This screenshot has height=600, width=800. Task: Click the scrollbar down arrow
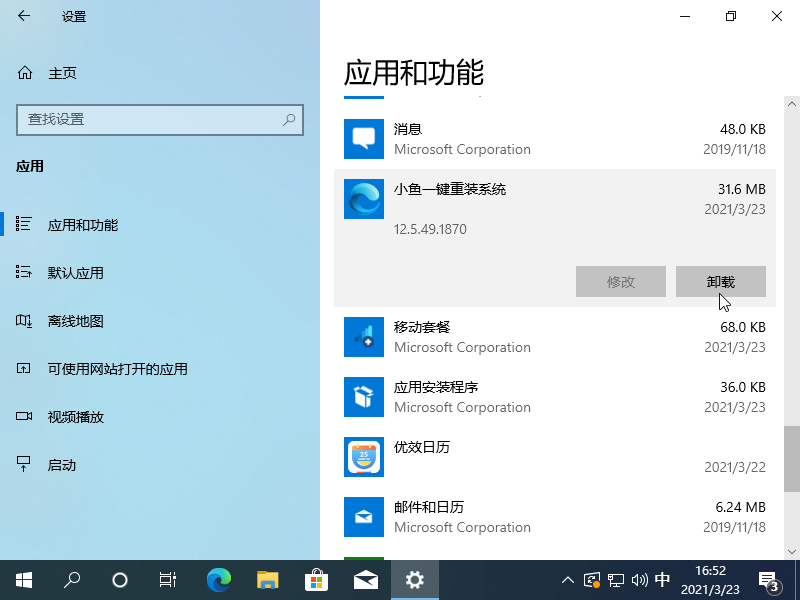click(791, 552)
